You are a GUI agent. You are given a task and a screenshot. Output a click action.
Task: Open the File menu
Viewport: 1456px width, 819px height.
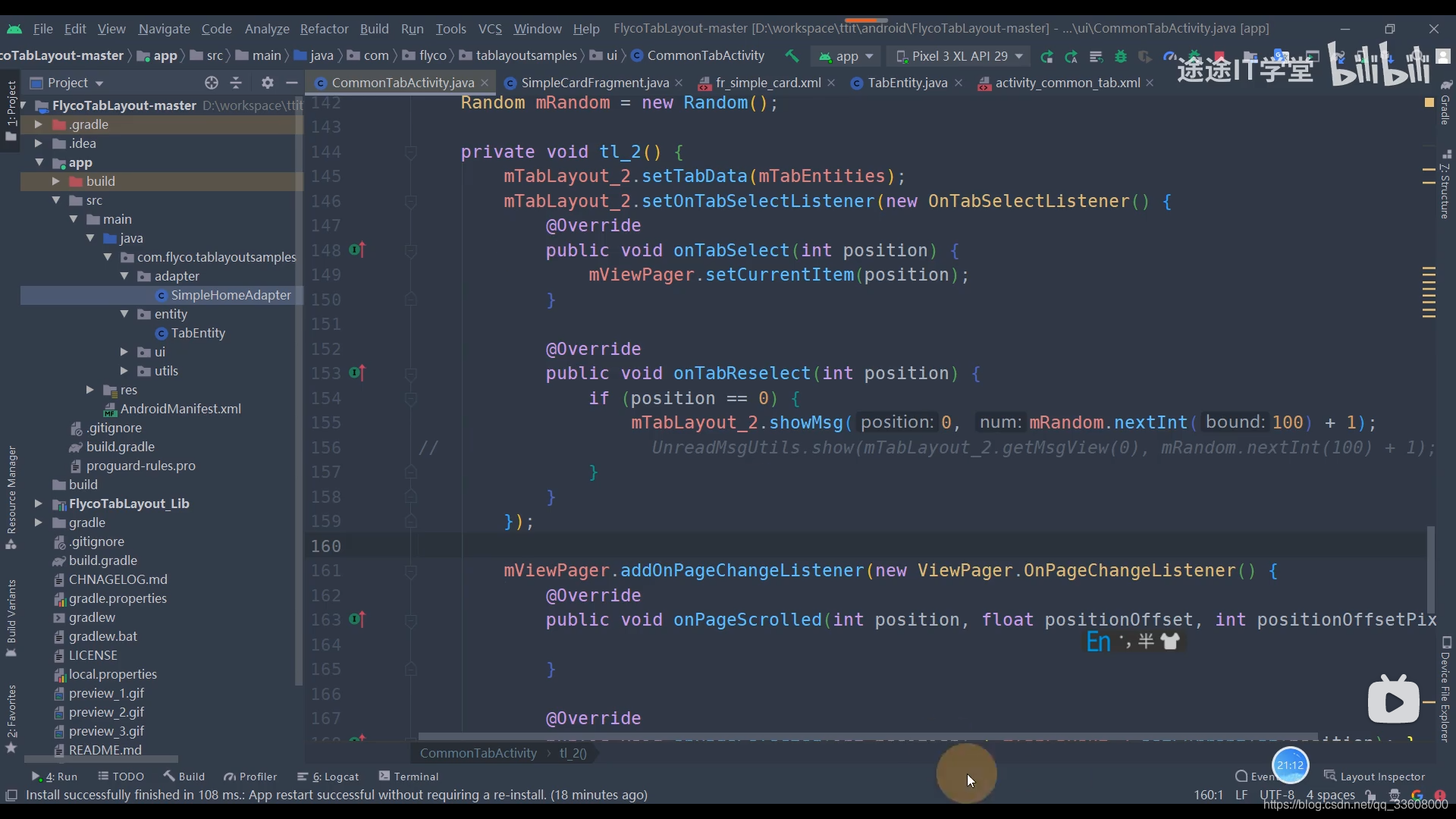coord(43,29)
